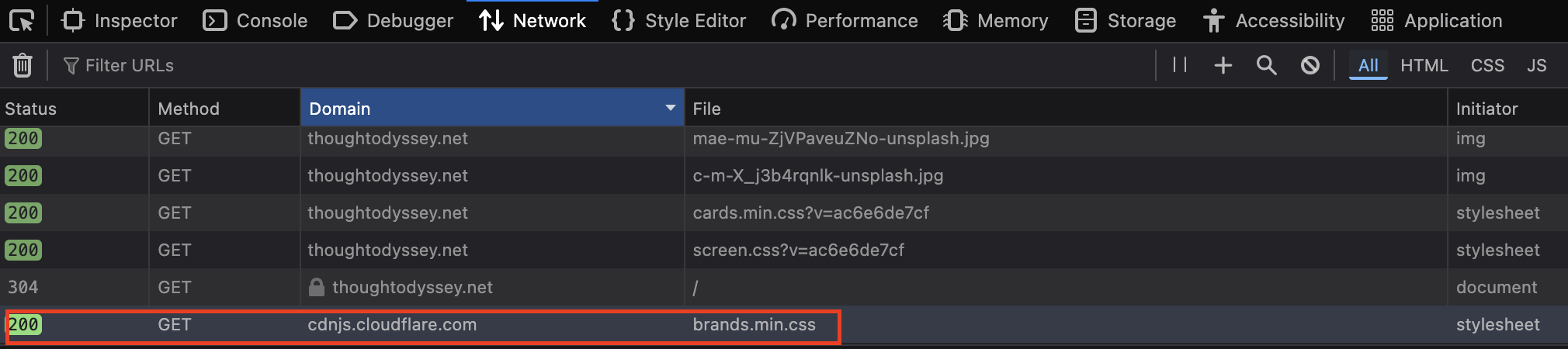1568x349 pixels.
Task: Click the element picker icon
Action: click(22, 21)
